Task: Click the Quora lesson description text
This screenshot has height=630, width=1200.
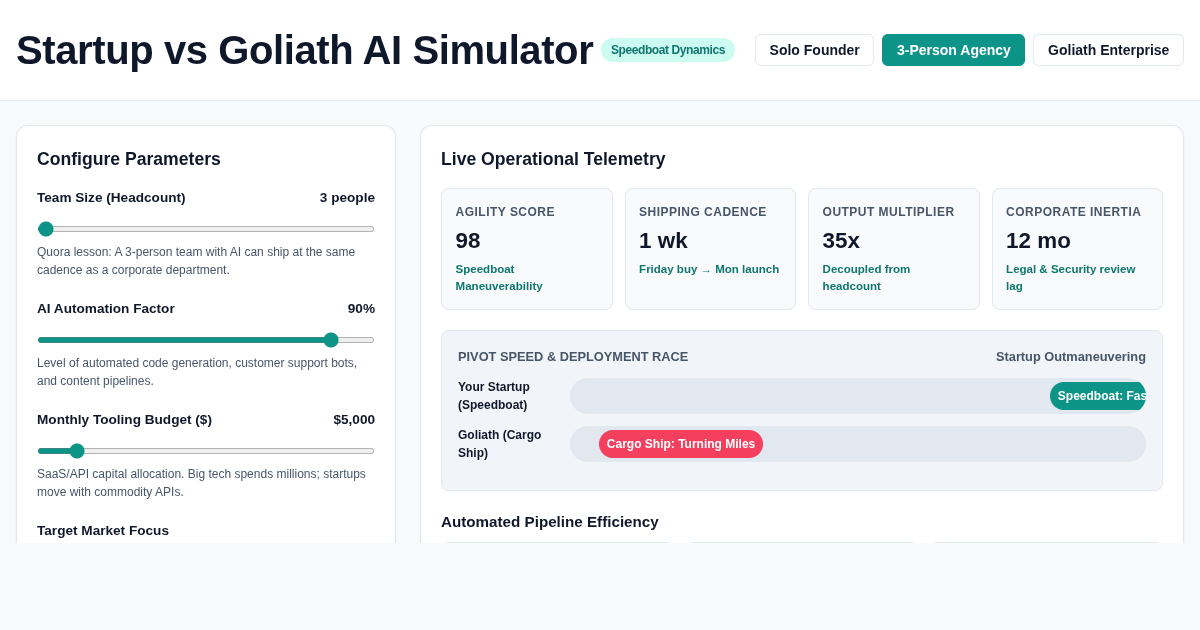Action: (x=196, y=261)
